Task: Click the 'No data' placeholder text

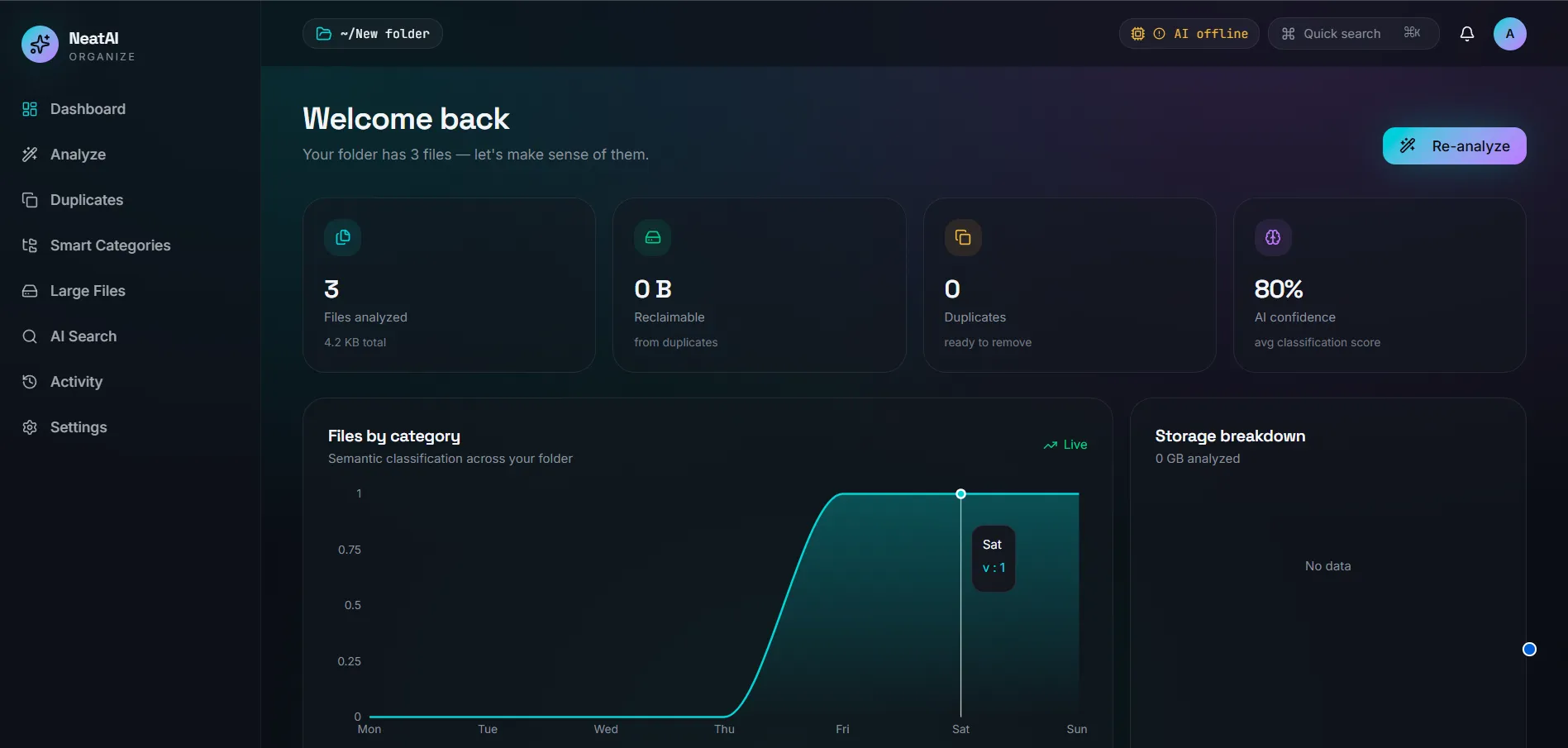Action: (x=1327, y=566)
